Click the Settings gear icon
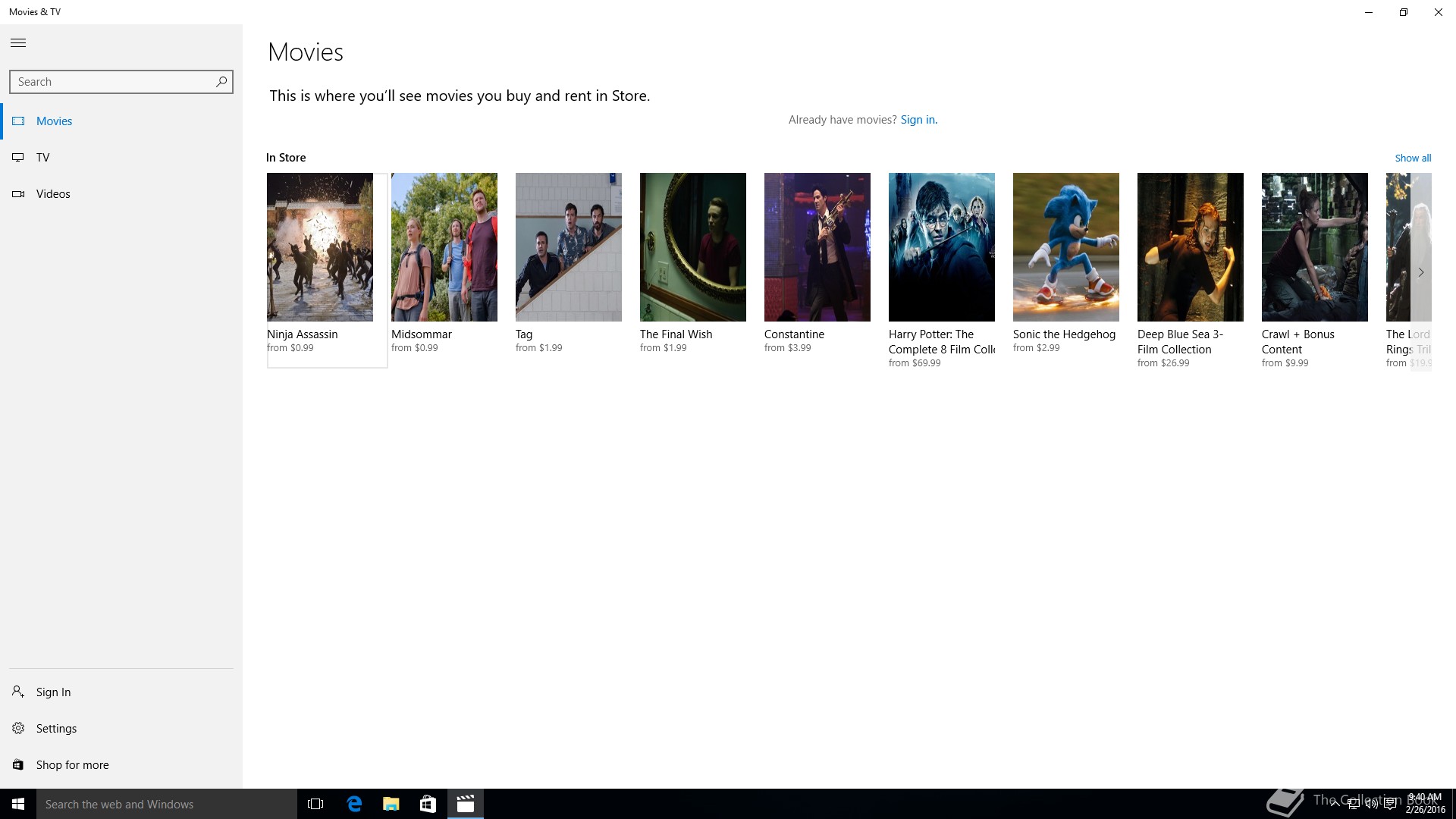 pos(18,728)
